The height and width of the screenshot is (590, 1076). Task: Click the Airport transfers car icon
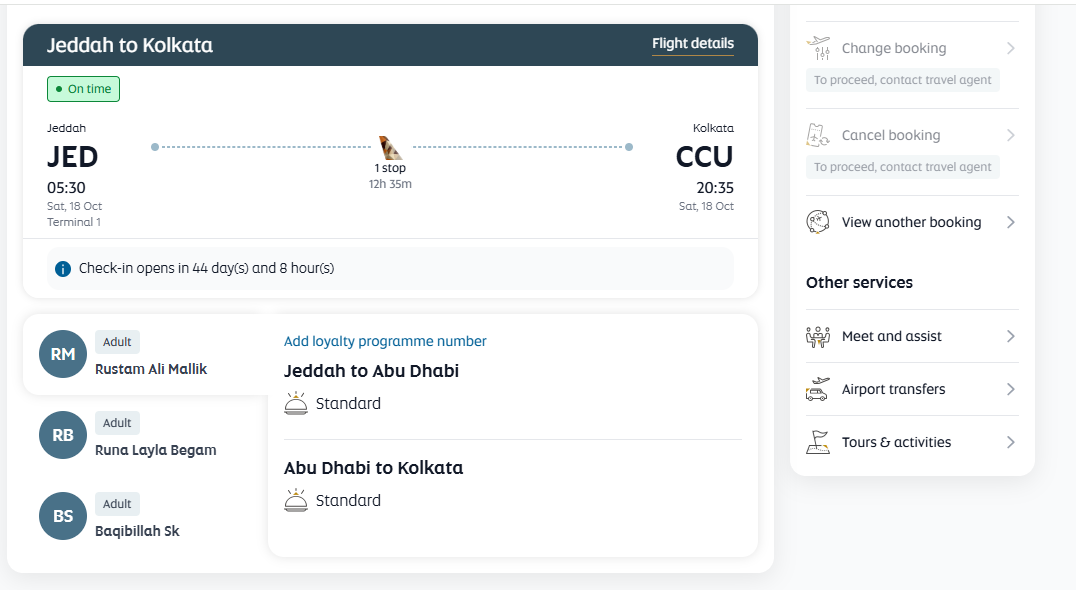[x=818, y=389]
